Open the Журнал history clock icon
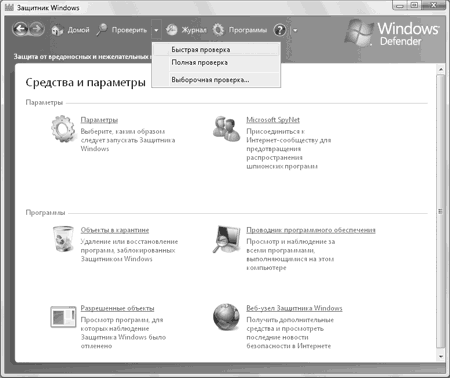The width and height of the screenshot is (450, 378). (171, 30)
